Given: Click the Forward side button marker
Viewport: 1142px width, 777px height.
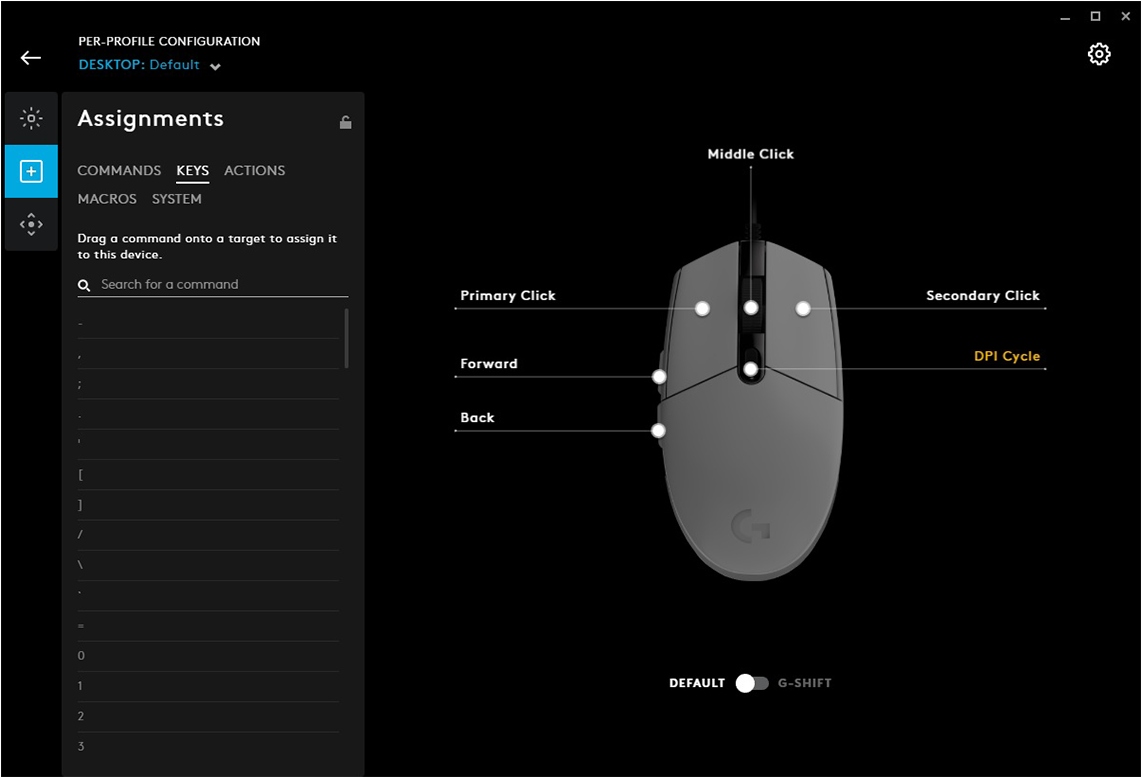Looking at the screenshot, I should point(659,377).
